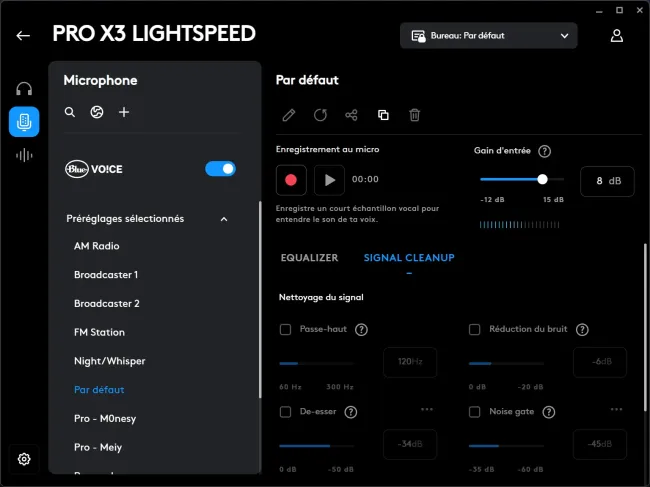Screen dimensions: 650x487
Task: Check the Réduction du bruit box
Action: 474,330
